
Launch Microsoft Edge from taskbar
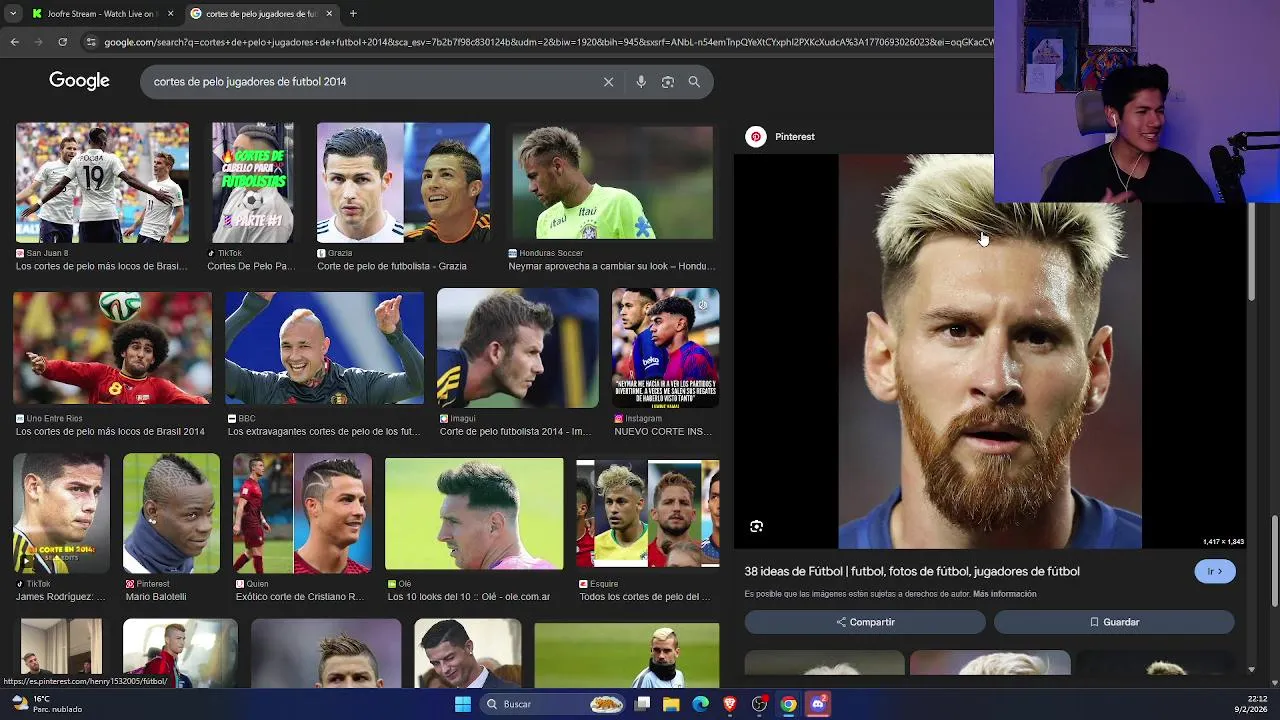[x=701, y=704]
